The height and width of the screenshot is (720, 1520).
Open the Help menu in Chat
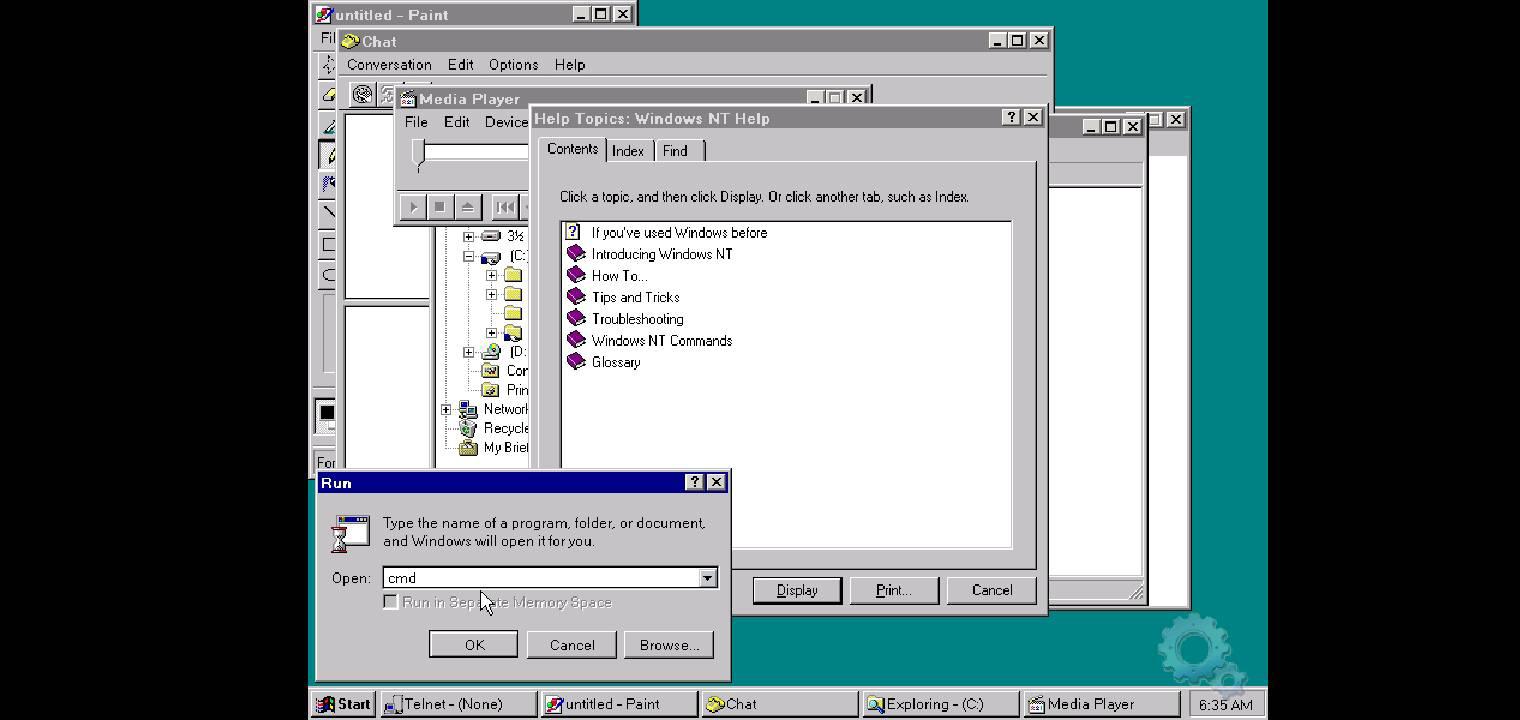click(569, 65)
